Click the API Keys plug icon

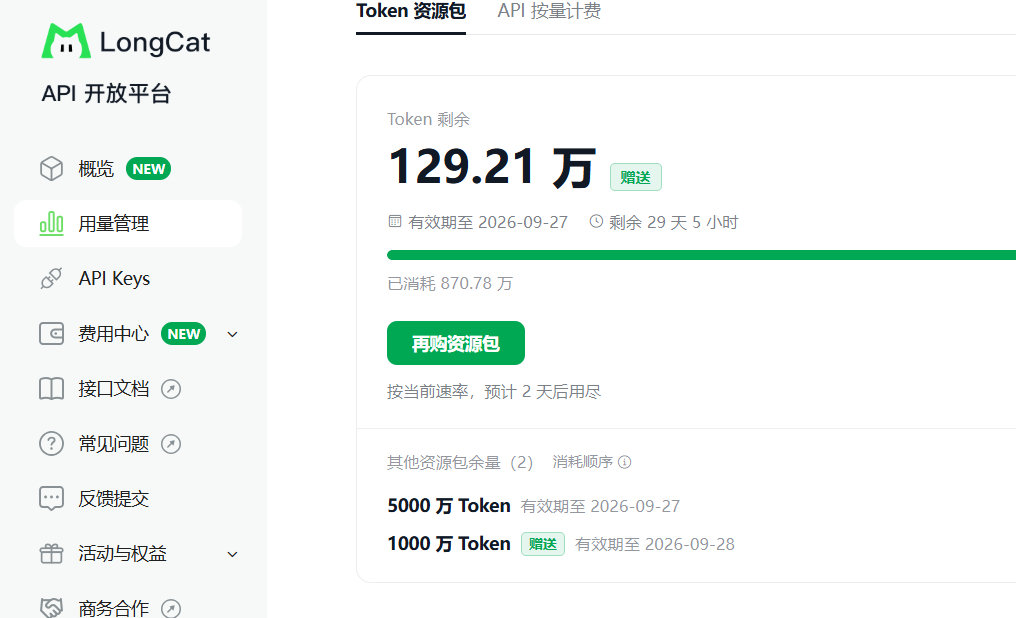tap(51, 279)
